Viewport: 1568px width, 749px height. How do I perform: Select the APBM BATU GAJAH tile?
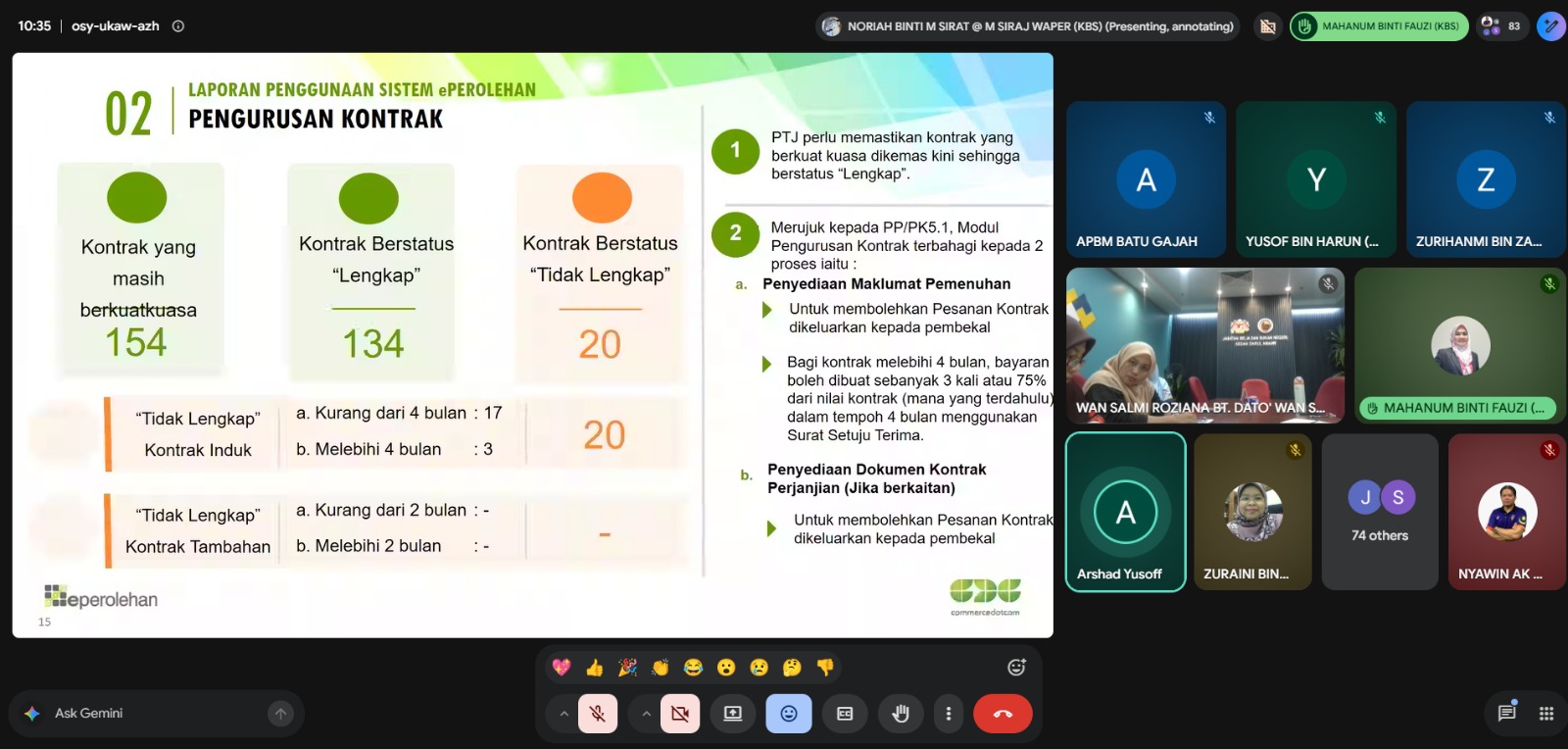click(x=1146, y=179)
